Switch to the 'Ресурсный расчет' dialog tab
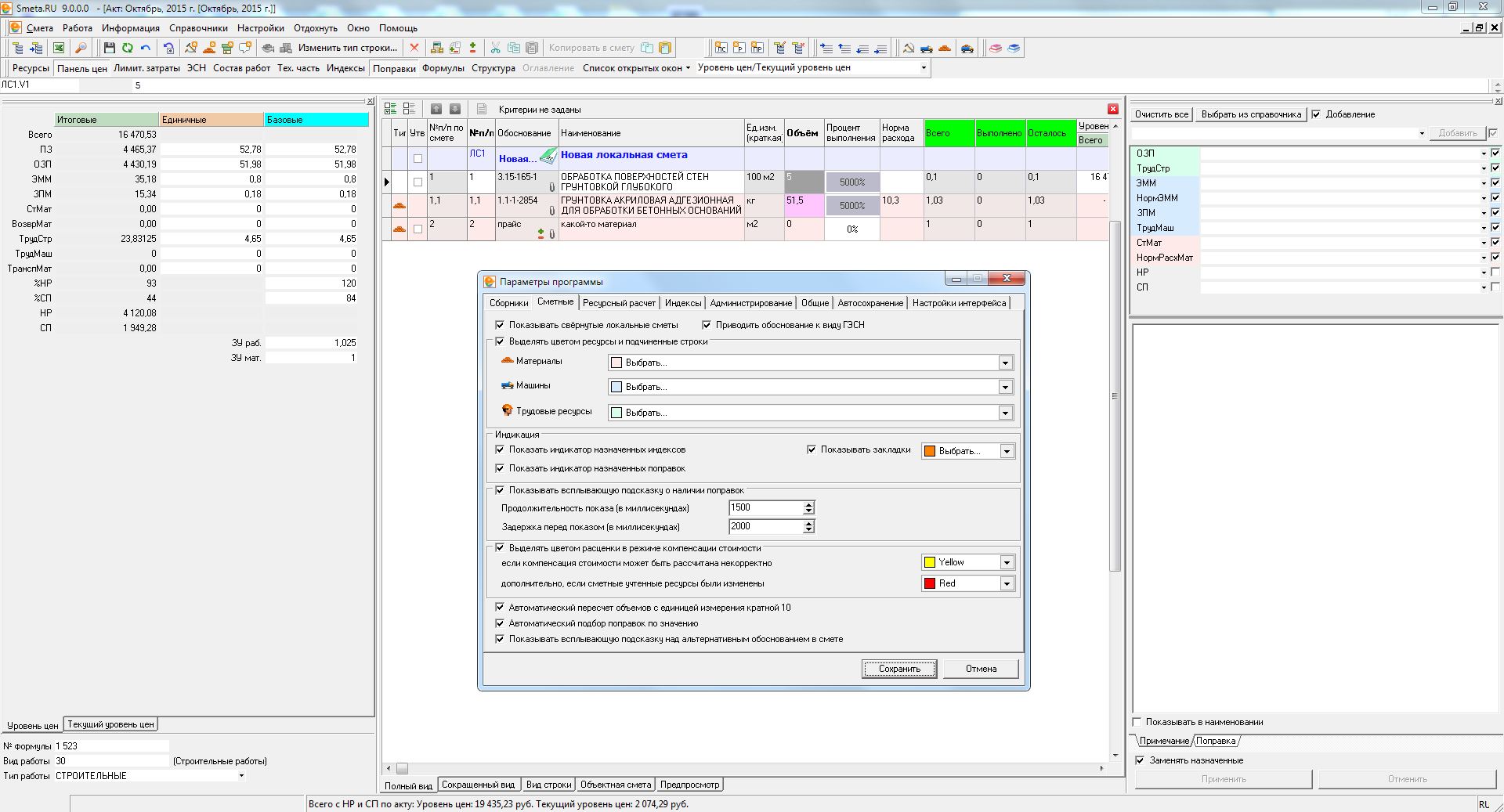 619,303
